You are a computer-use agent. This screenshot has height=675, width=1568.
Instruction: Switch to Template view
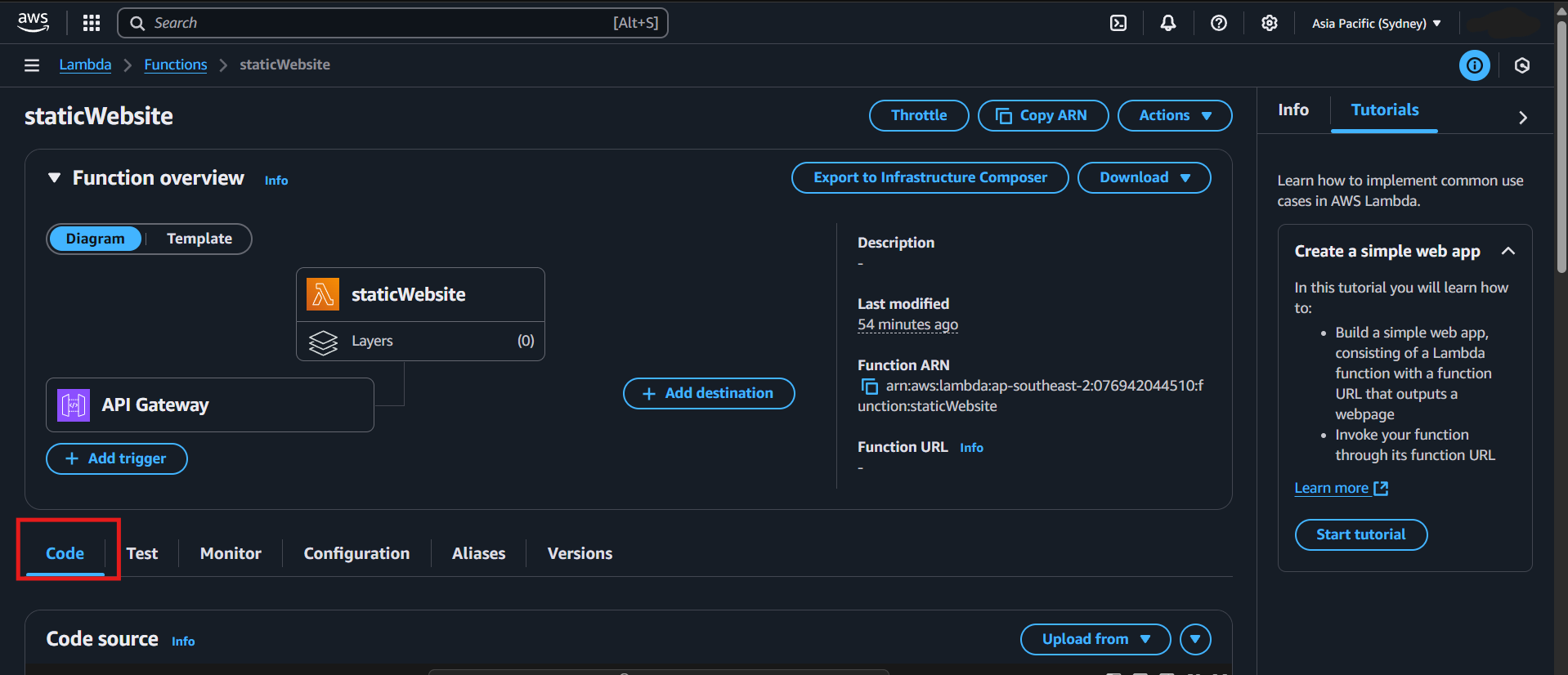[x=199, y=239]
